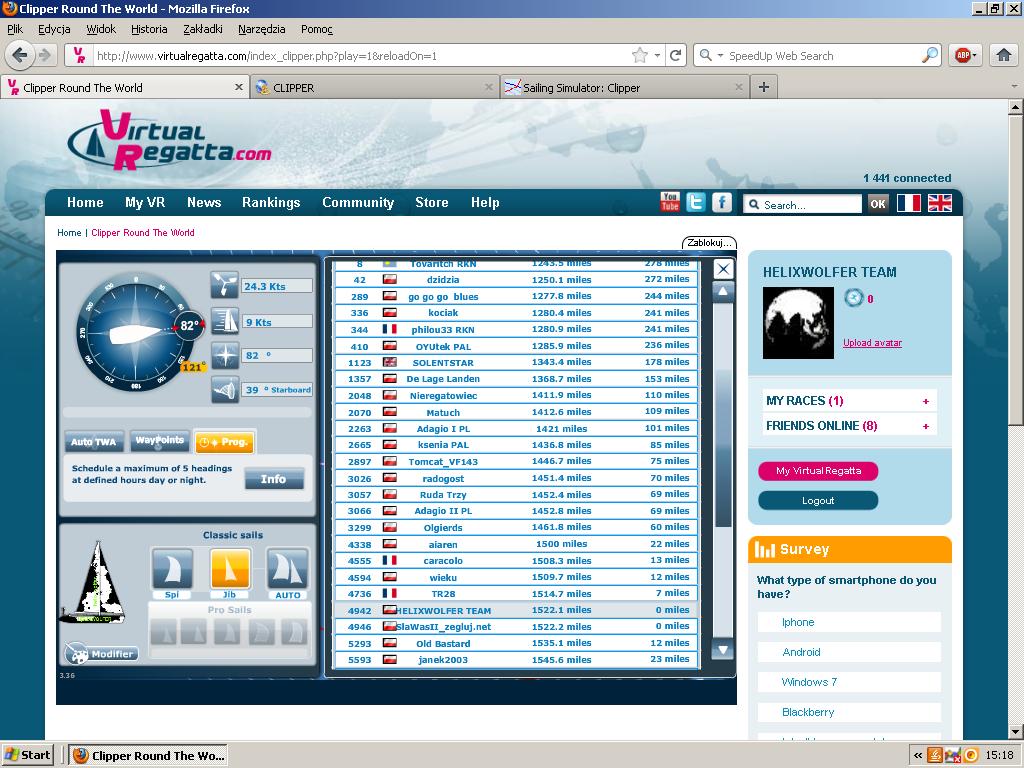This screenshot has width=1024, height=768.
Task: Switch to the Sailing Simulator: Clipper tab
Action: pos(581,88)
